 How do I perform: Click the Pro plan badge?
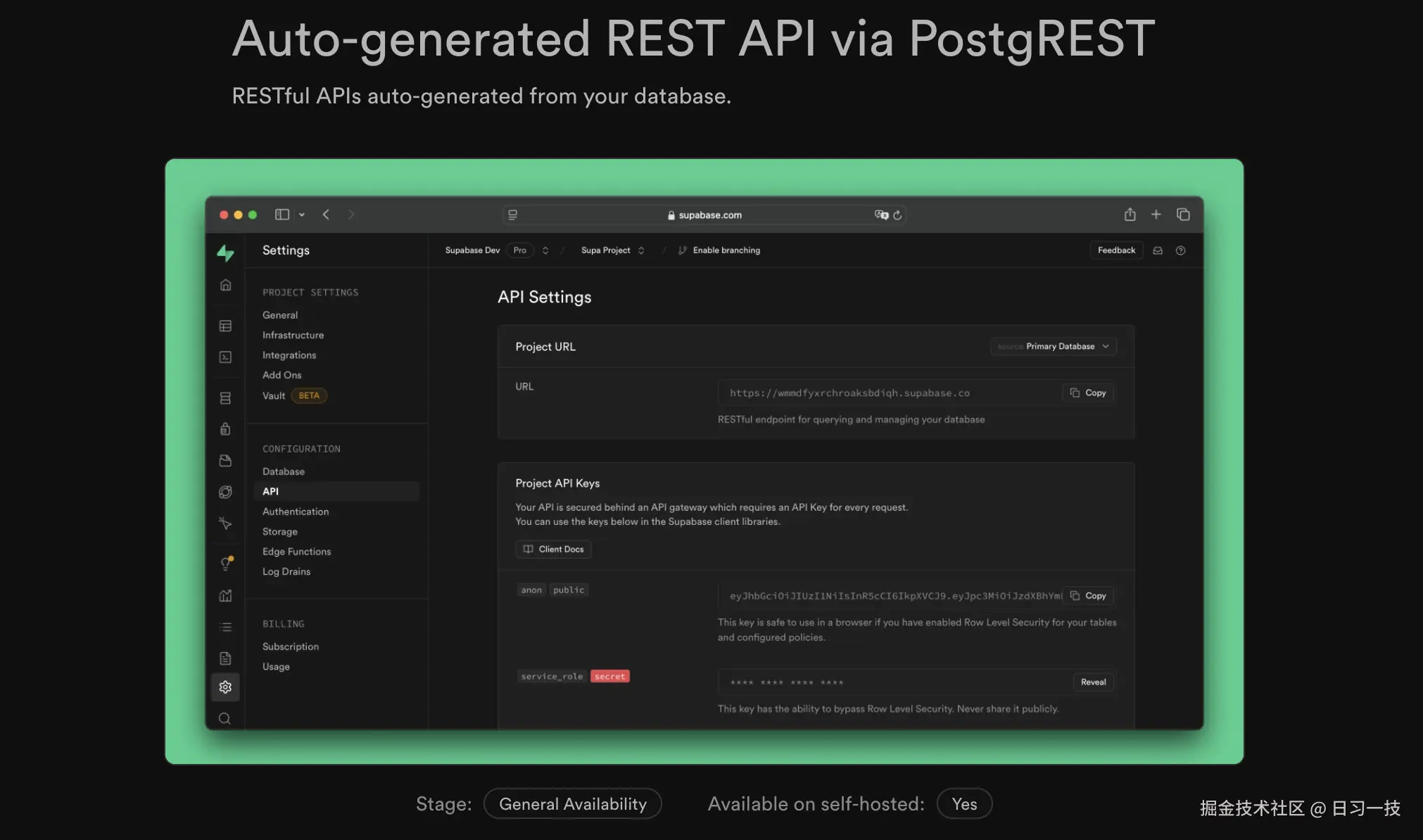click(519, 250)
